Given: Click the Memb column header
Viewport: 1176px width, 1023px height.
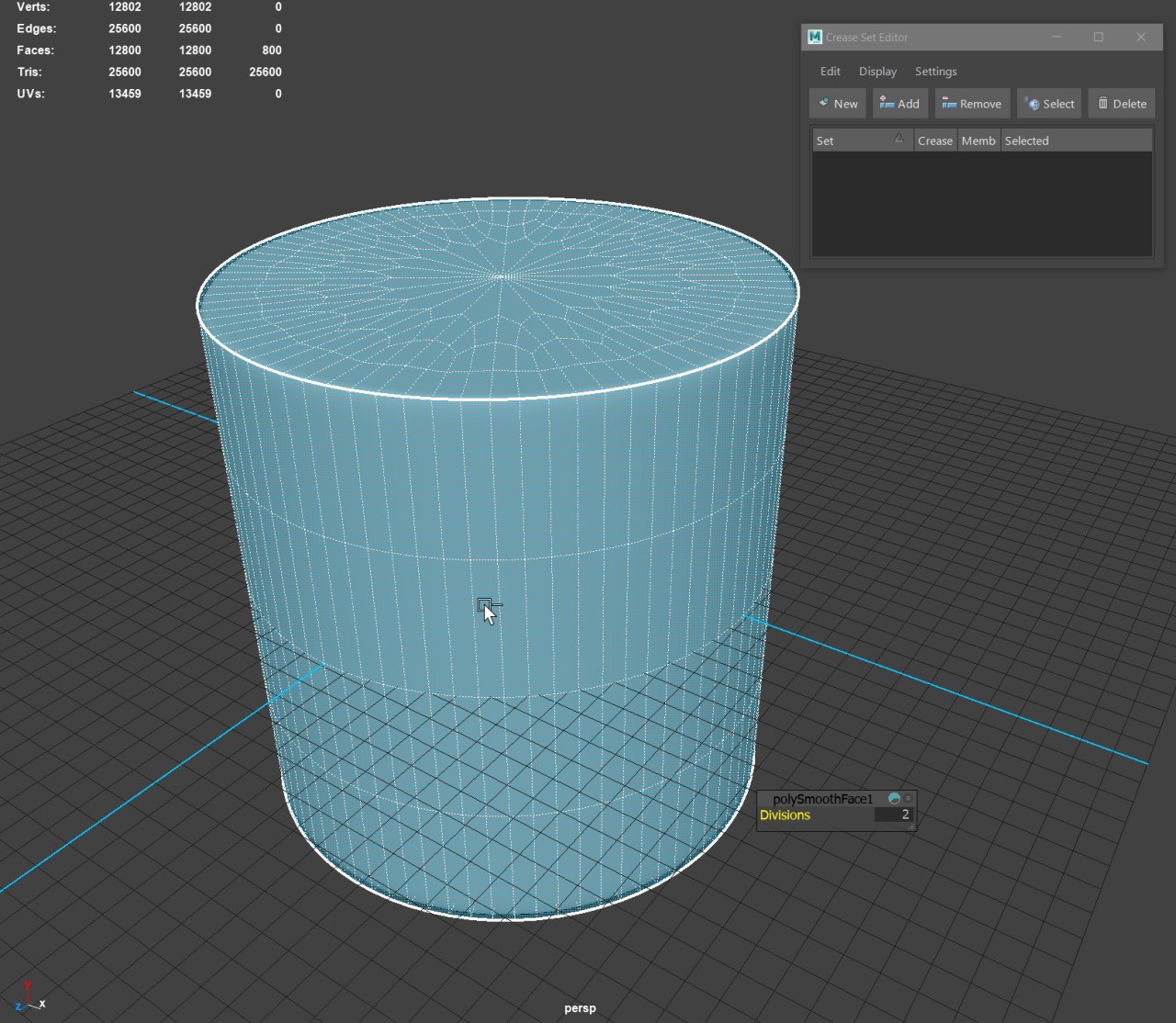Looking at the screenshot, I should pos(978,141).
